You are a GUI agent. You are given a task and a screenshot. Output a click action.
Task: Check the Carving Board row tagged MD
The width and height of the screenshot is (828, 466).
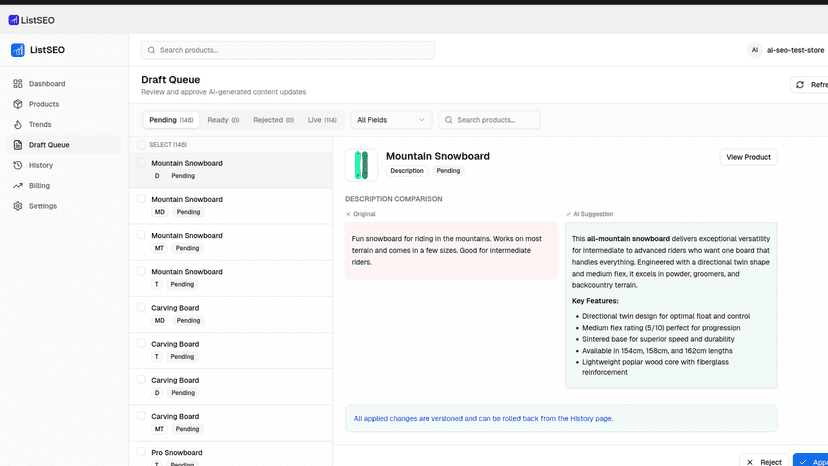click(x=141, y=307)
